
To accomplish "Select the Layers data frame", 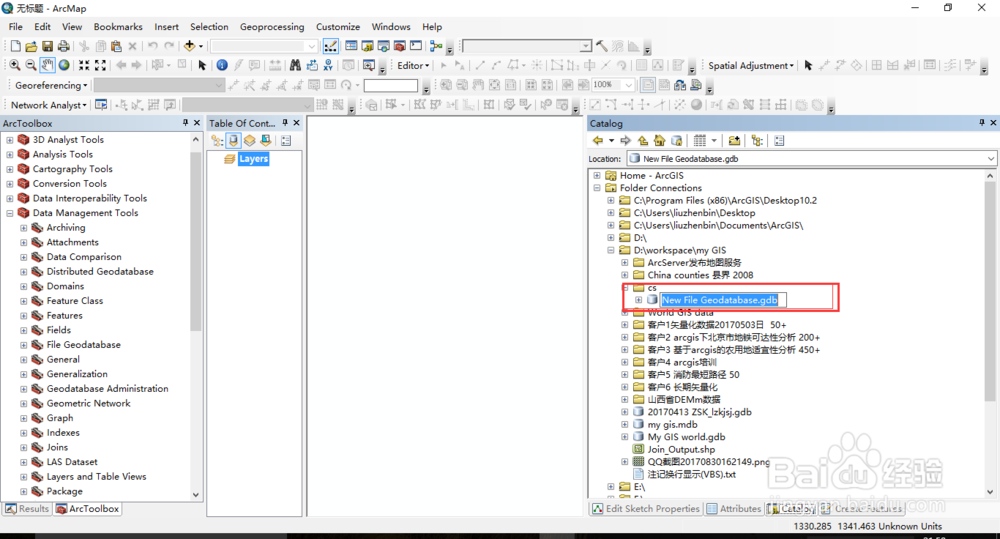I will click(253, 159).
